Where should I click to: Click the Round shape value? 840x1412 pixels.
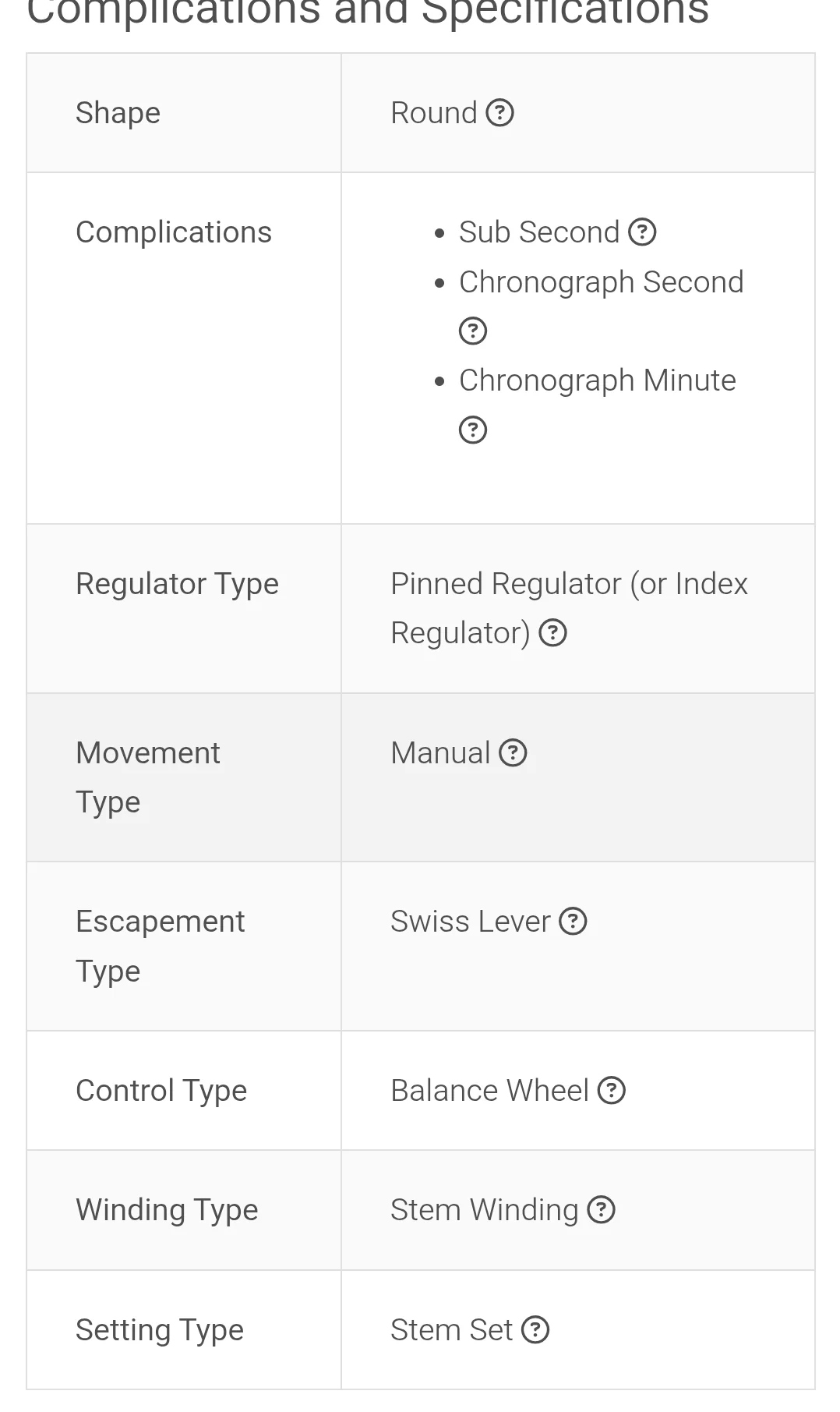[433, 113]
